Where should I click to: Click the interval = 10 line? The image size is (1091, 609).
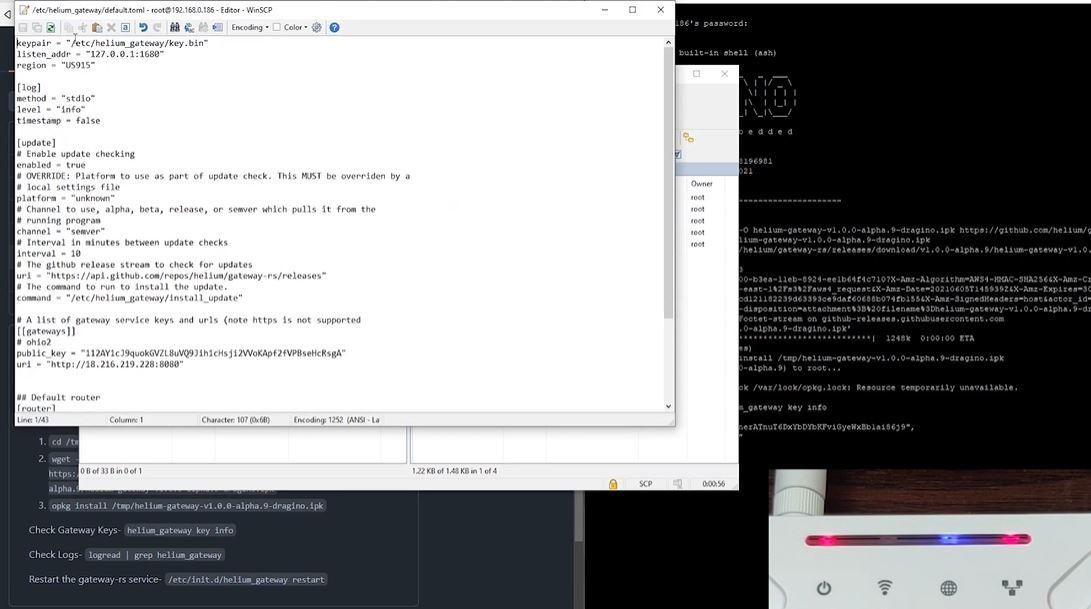(49, 254)
